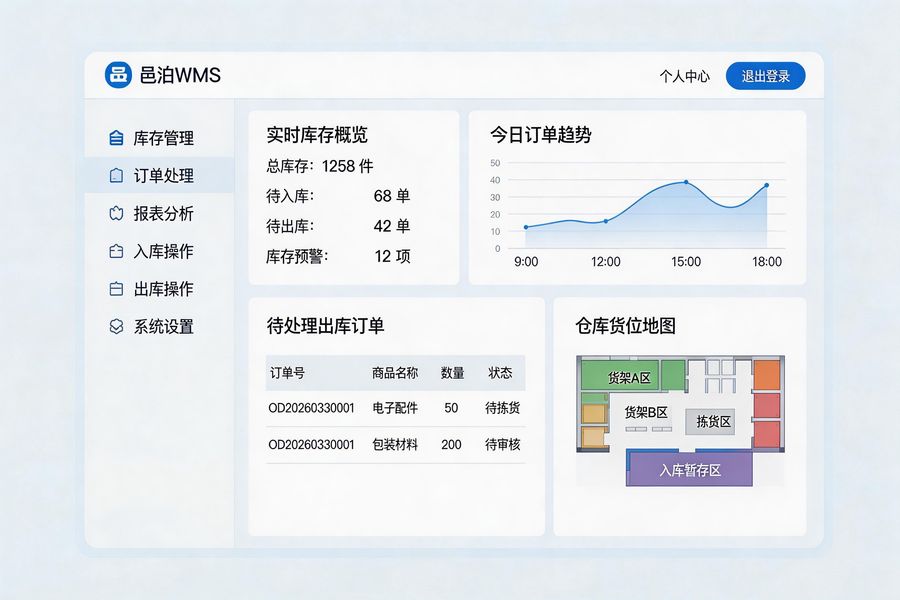900x600 pixels.
Task: Open 入库操作 from the sidebar
Action: tap(160, 251)
